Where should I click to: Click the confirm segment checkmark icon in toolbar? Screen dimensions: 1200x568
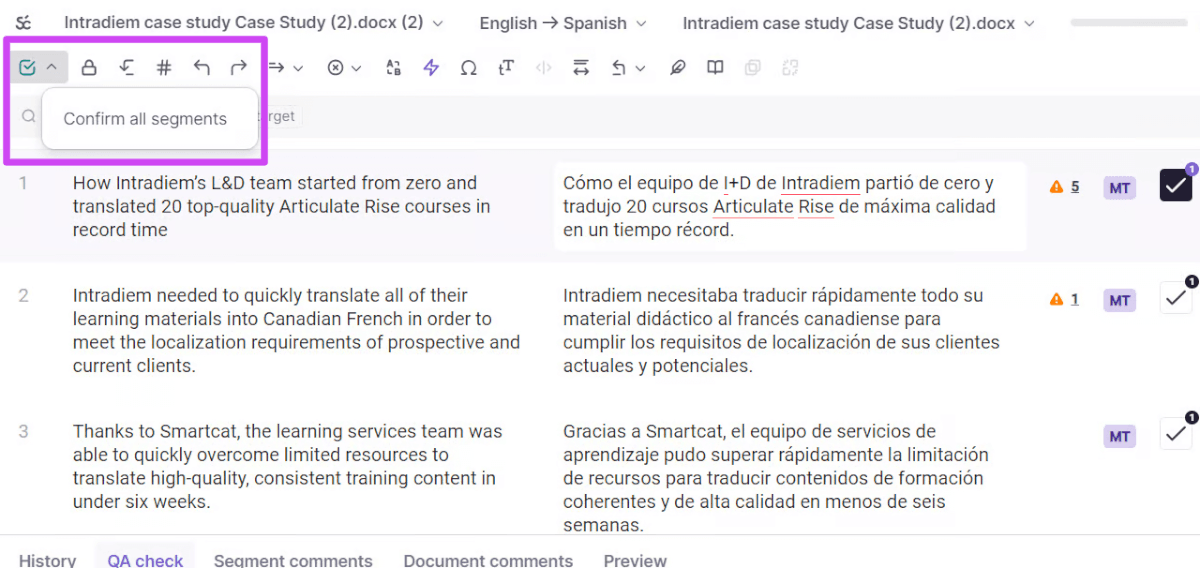coord(27,68)
